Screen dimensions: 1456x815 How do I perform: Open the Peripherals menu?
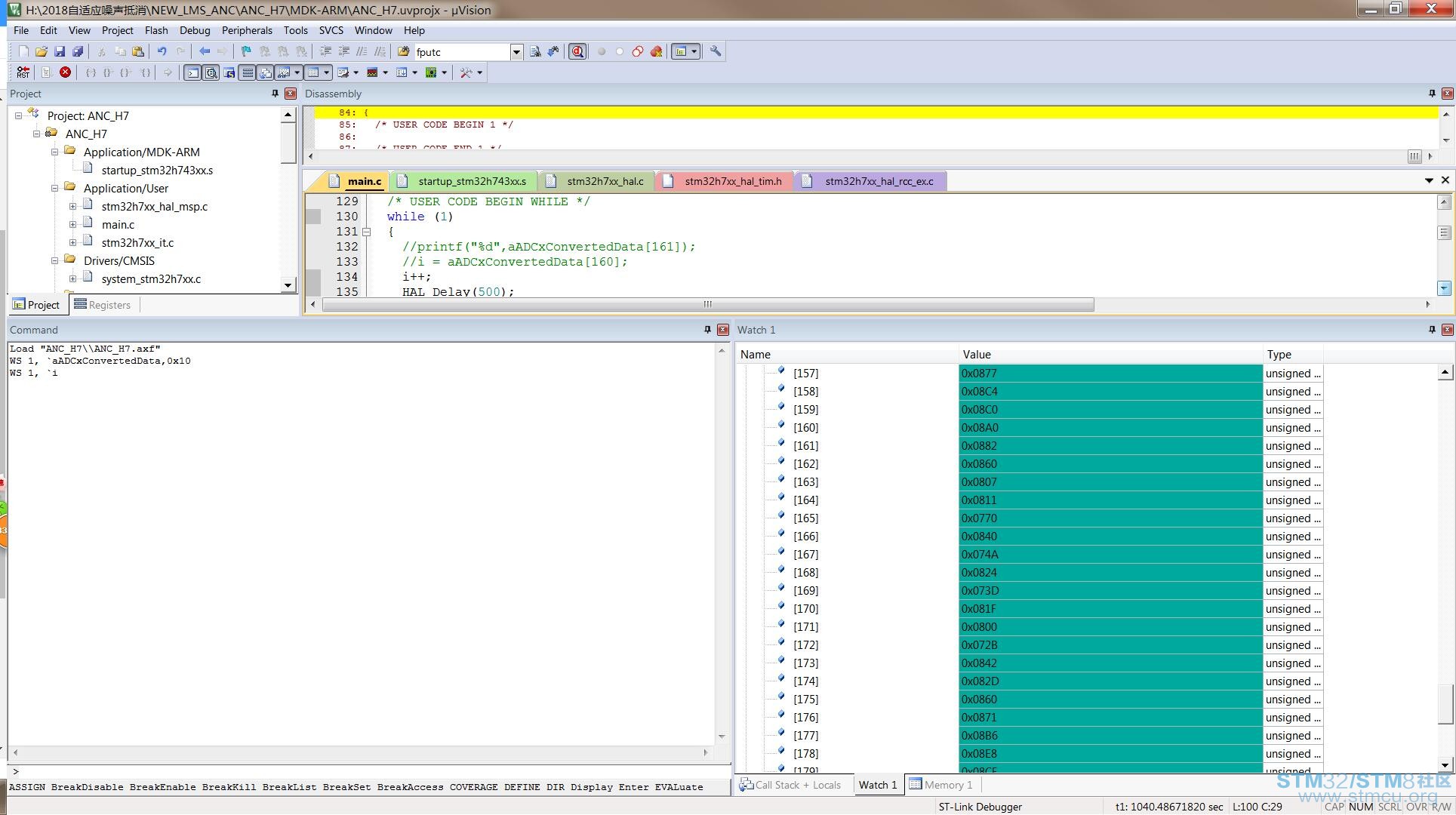point(247,30)
